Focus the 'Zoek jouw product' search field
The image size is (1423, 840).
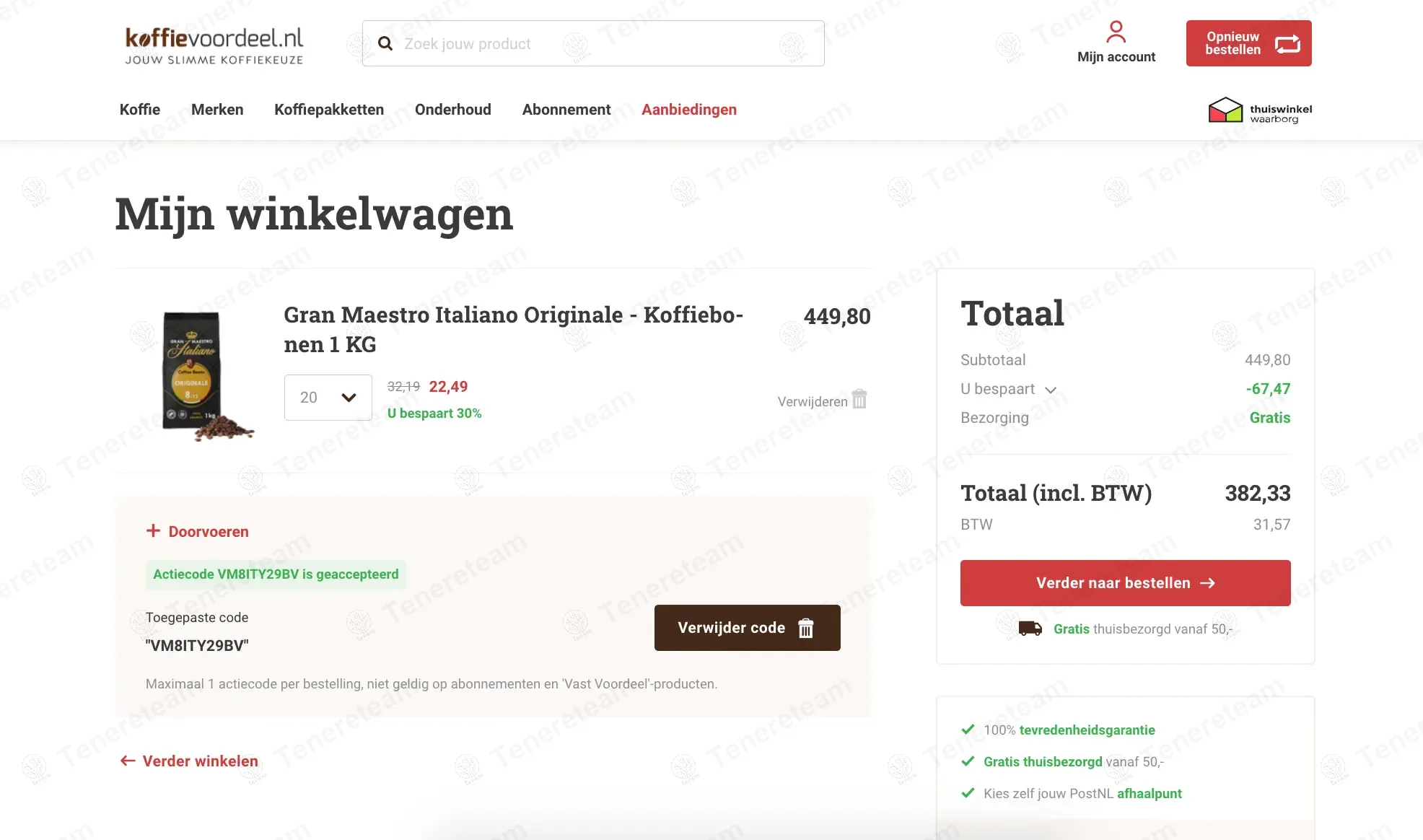click(593, 43)
